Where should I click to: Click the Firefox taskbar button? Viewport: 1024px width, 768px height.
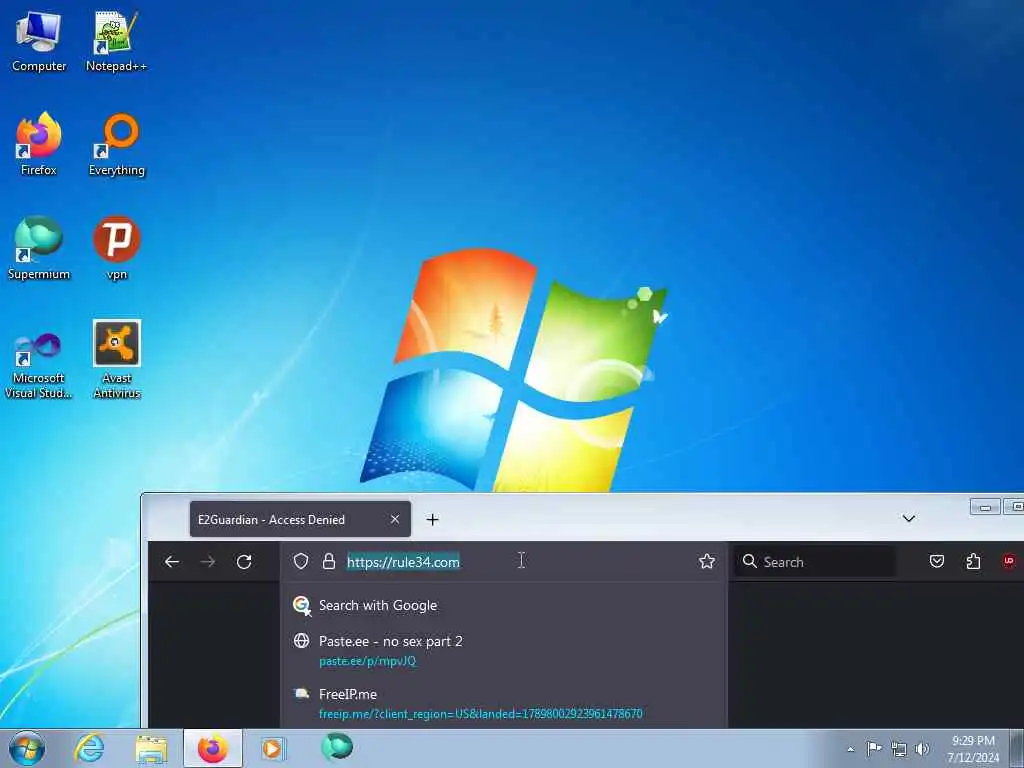pyautogui.click(x=213, y=748)
